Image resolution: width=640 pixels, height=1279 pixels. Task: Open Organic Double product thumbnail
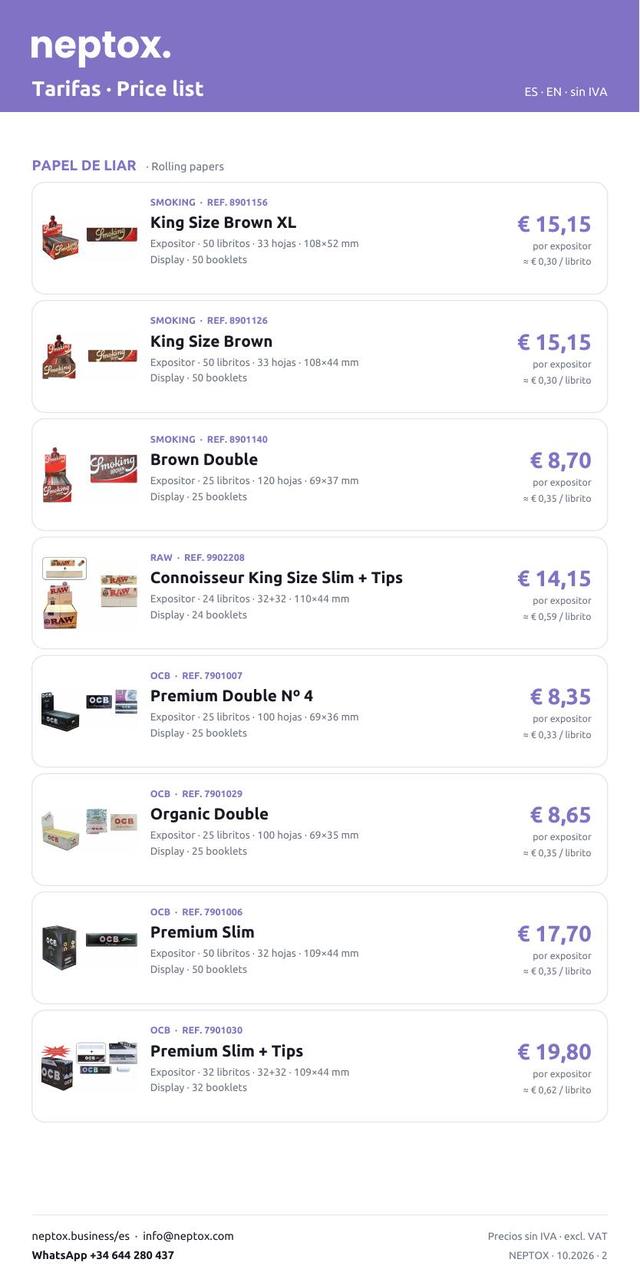[x=90, y=829]
